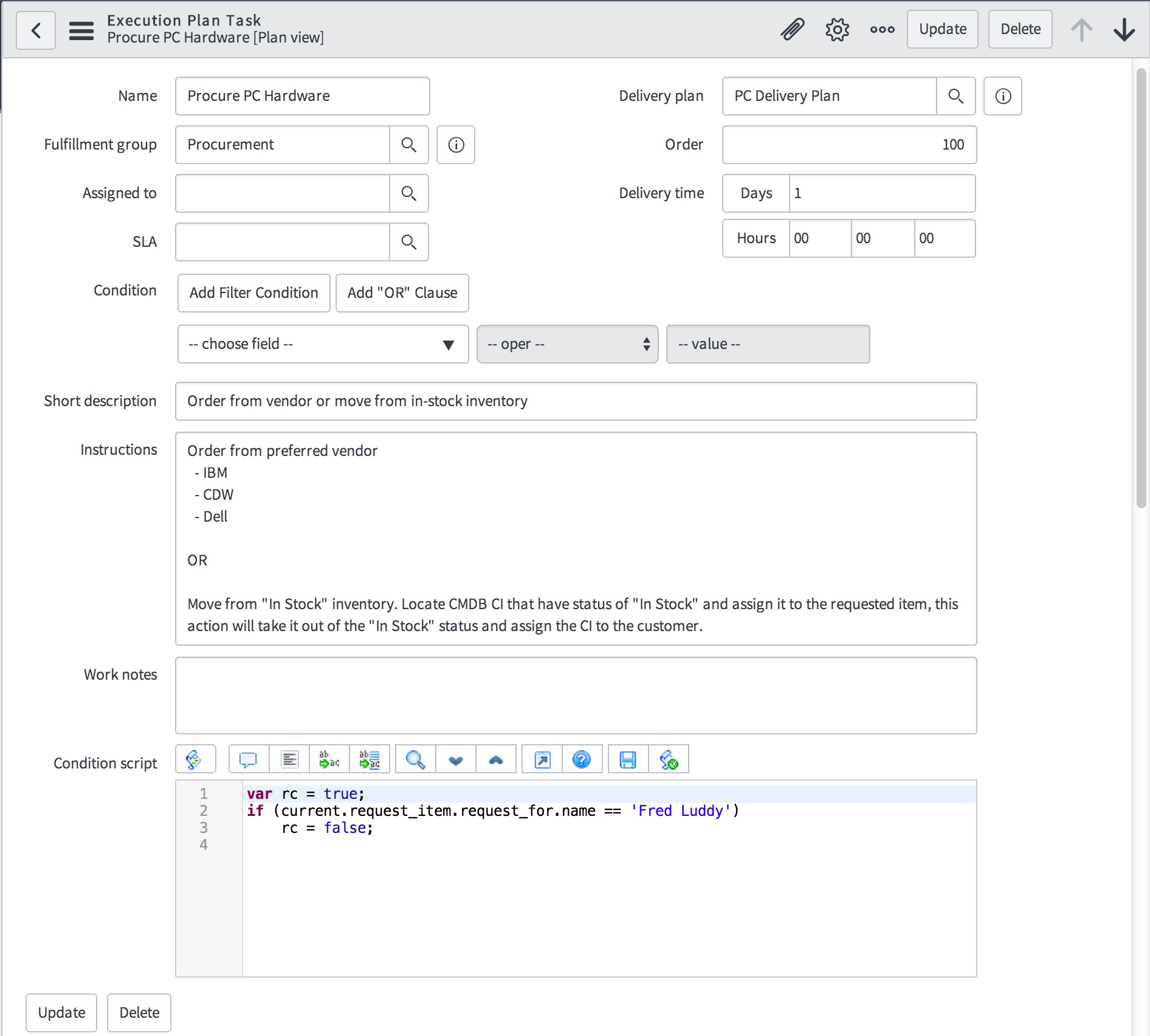The height and width of the screenshot is (1036, 1150).
Task: Click the Delivery plan text field
Action: click(x=830, y=96)
